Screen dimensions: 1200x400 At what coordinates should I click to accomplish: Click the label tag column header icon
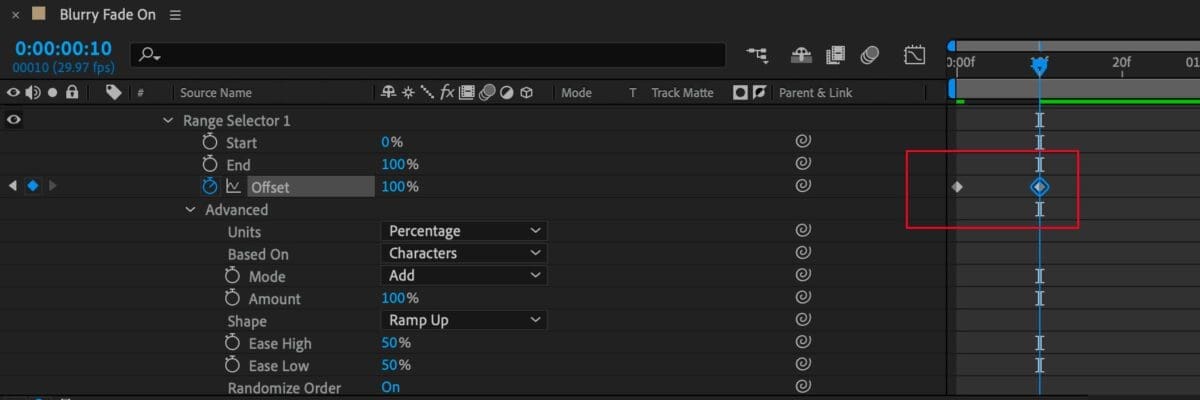pos(113,93)
